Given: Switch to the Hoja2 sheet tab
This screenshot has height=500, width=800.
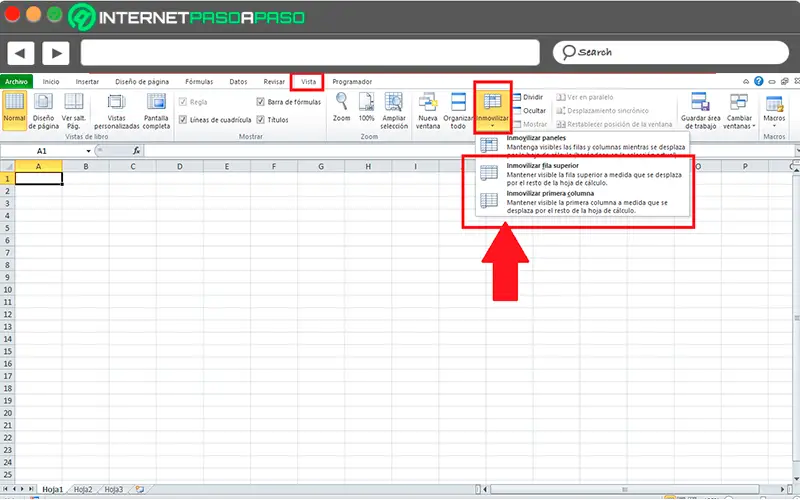Looking at the screenshot, I should click(83, 489).
